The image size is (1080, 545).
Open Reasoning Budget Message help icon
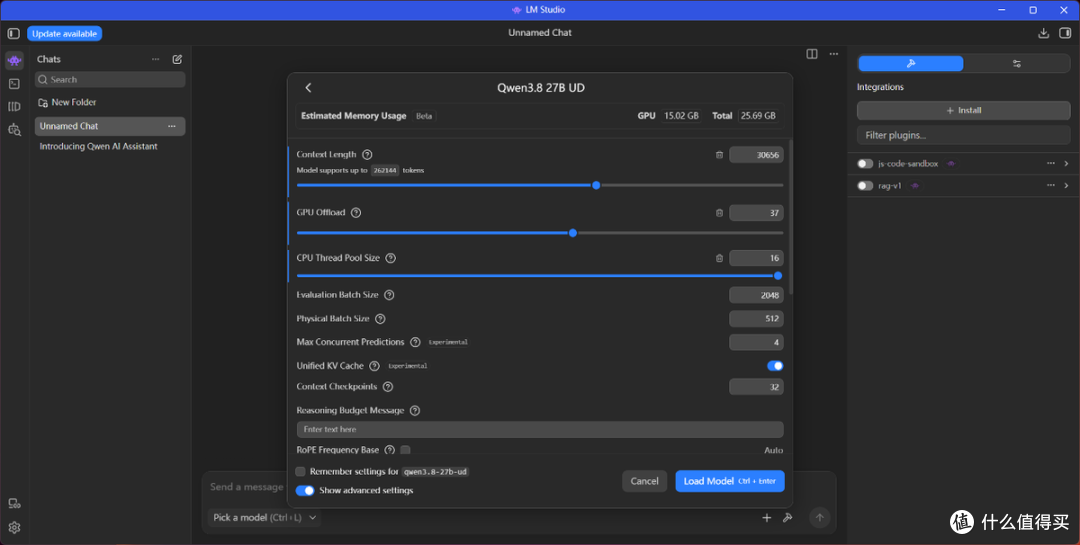coord(415,410)
